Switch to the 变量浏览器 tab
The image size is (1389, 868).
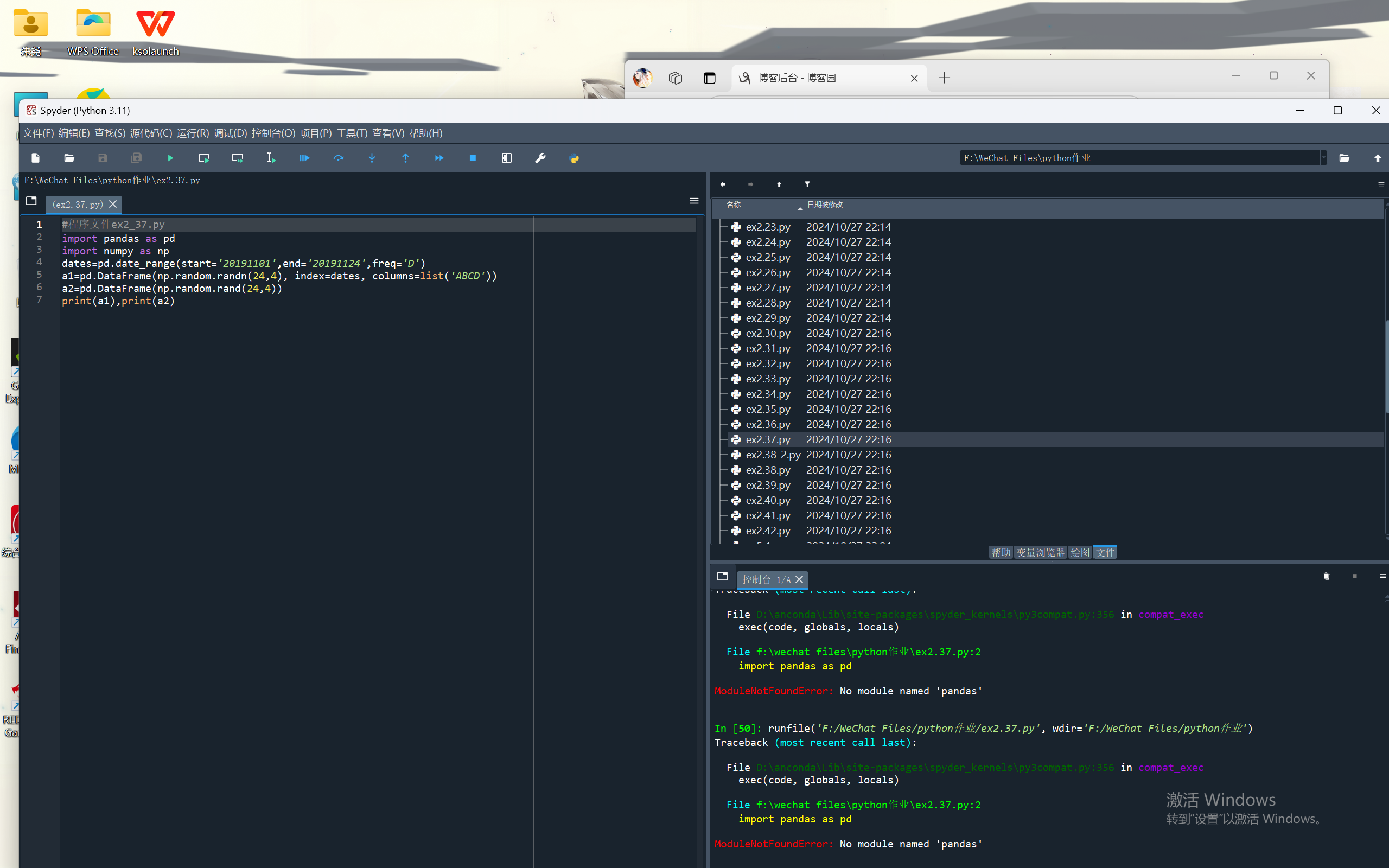click(x=1040, y=552)
